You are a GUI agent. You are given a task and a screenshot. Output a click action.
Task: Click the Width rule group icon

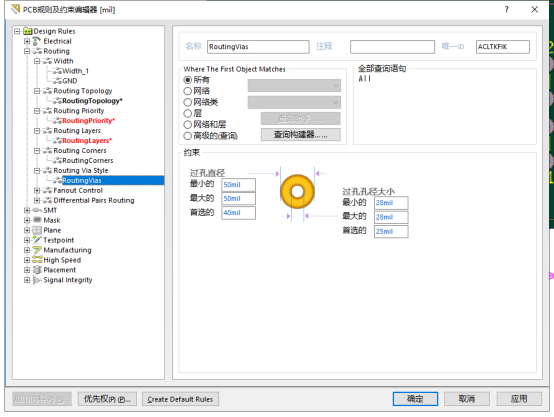(x=47, y=61)
